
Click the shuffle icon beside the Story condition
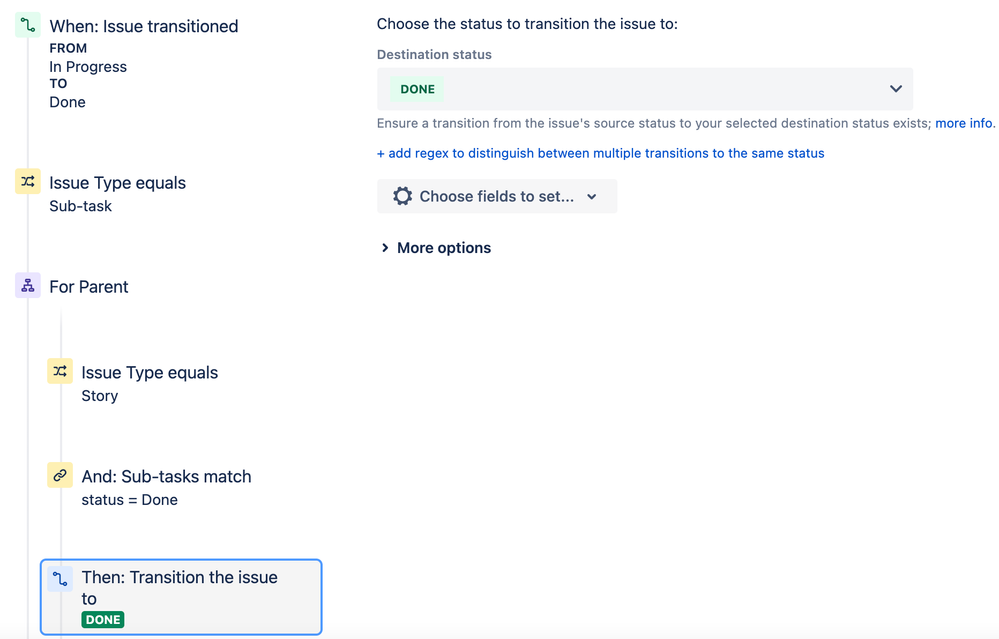(x=60, y=372)
